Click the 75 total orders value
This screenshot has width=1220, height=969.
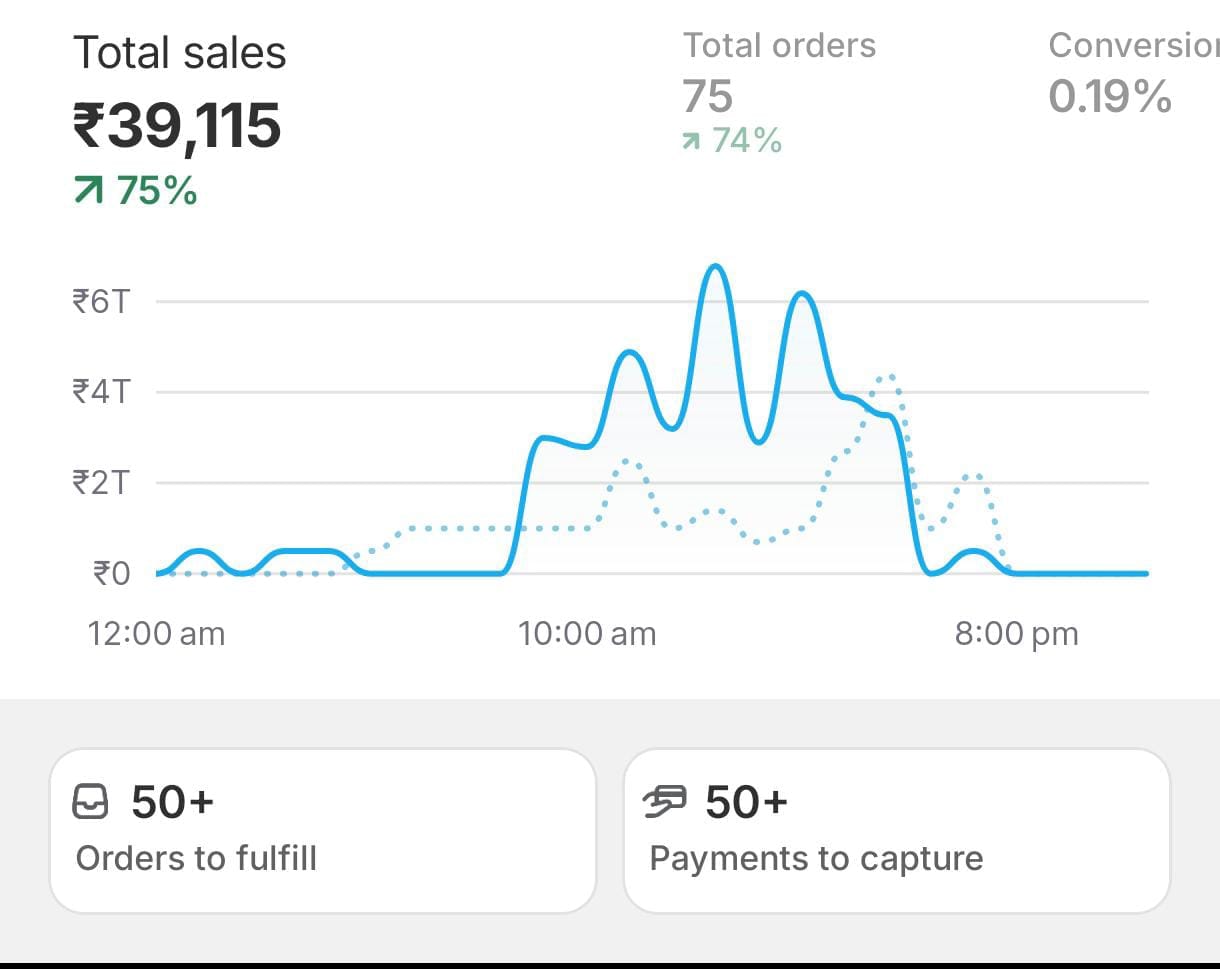708,97
